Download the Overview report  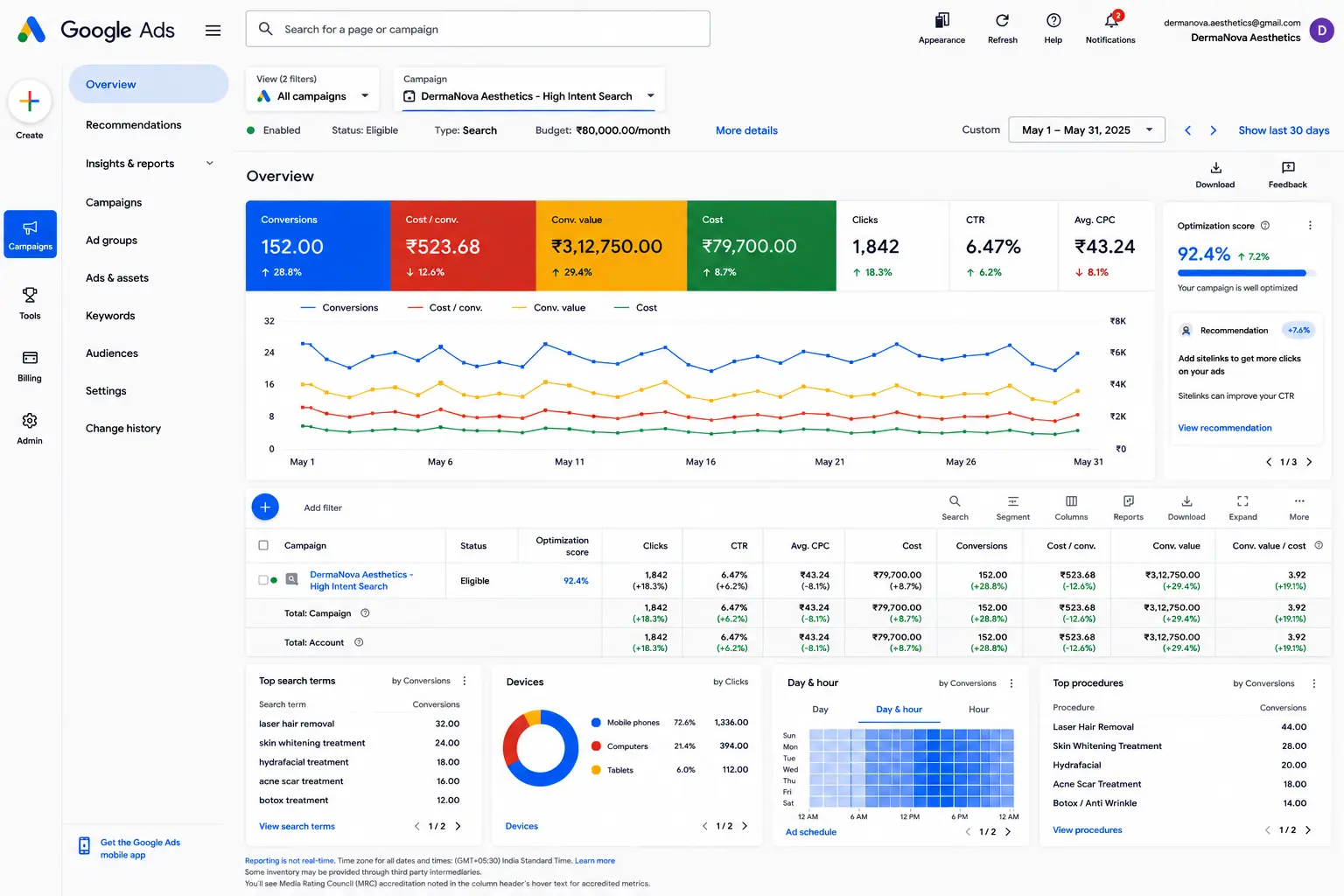click(x=1215, y=174)
